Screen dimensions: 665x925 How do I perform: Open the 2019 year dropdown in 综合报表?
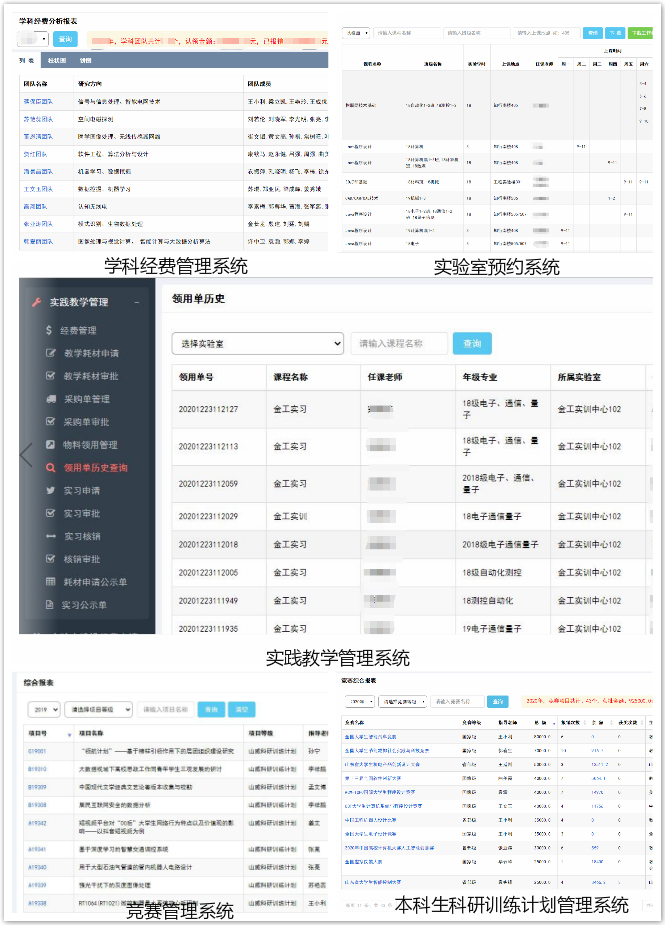[x=43, y=709]
